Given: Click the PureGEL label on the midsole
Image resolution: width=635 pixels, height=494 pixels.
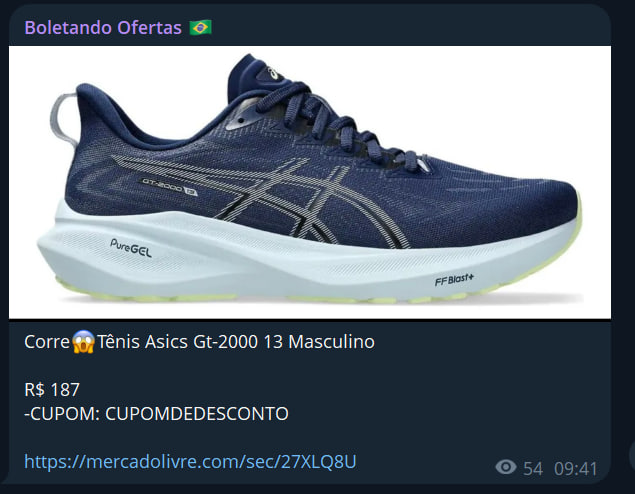Looking at the screenshot, I should click(x=131, y=248).
